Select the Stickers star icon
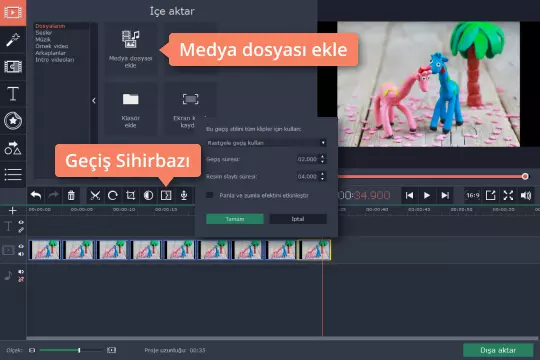The height and width of the screenshot is (360, 540). (13, 121)
